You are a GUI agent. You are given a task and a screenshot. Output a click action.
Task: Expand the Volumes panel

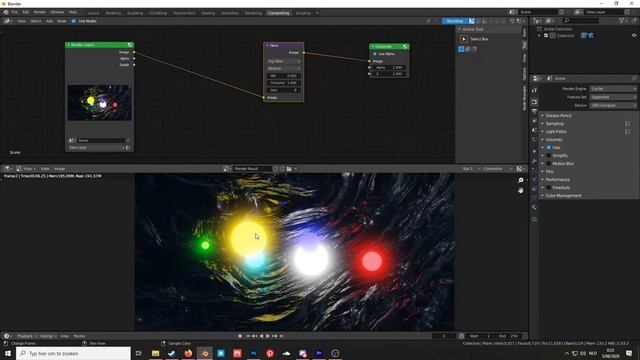[554, 140]
